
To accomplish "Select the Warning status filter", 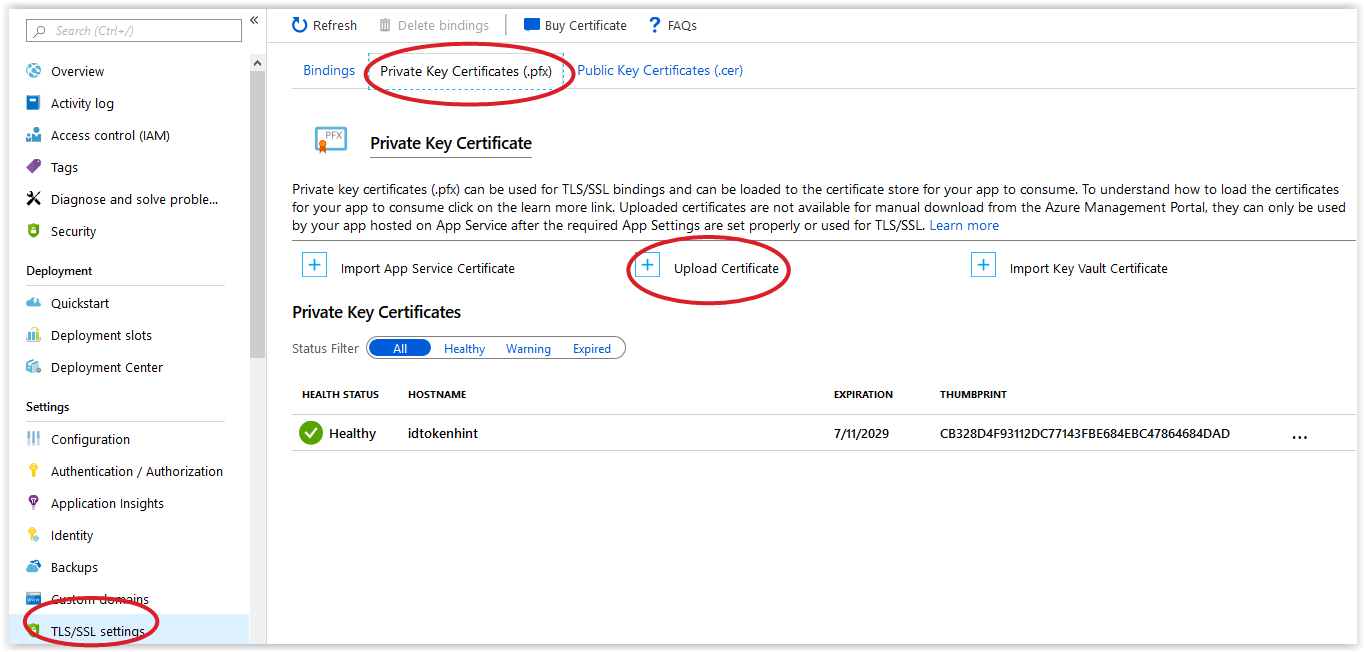I will pyautogui.click(x=528, y=349).
